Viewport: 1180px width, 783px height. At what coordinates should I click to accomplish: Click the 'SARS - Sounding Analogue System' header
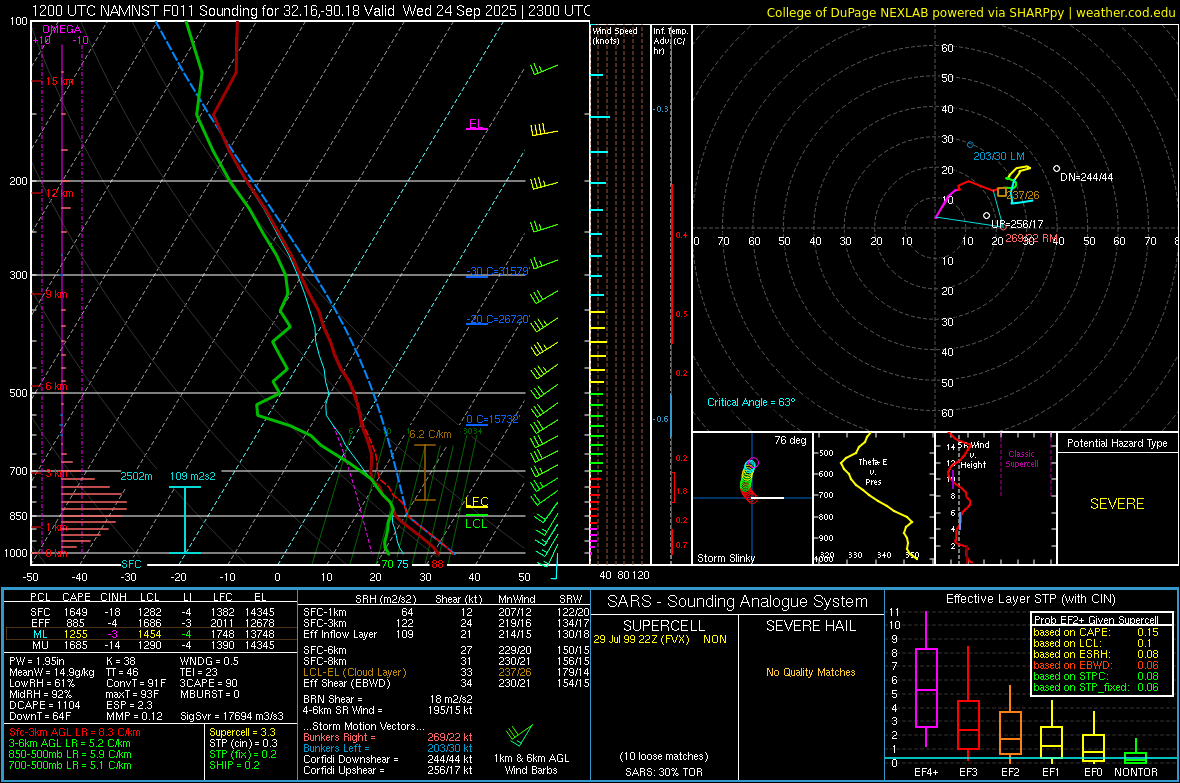pyautogui.click(x=738, y=602)
